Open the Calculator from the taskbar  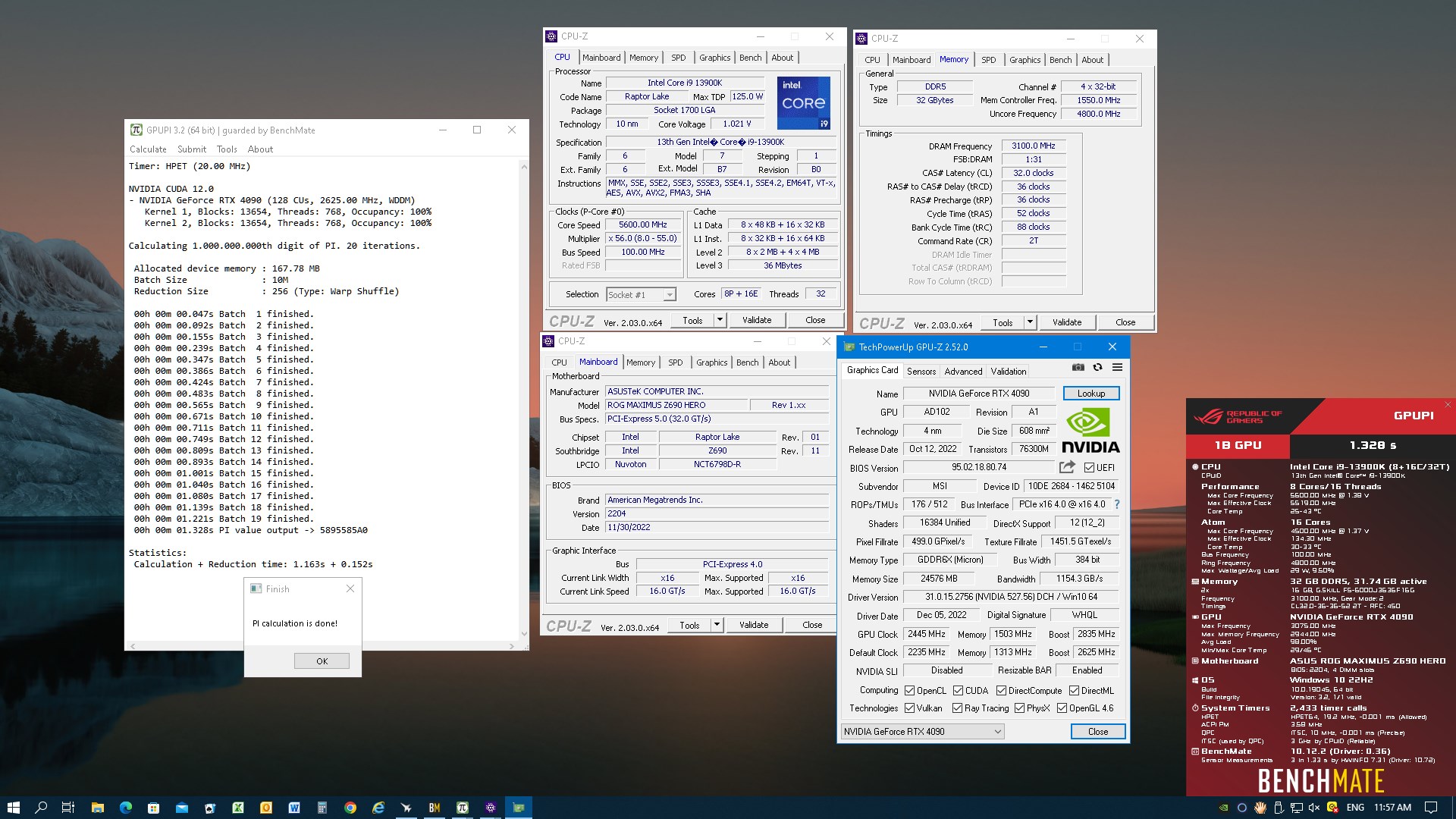[322, 808]
